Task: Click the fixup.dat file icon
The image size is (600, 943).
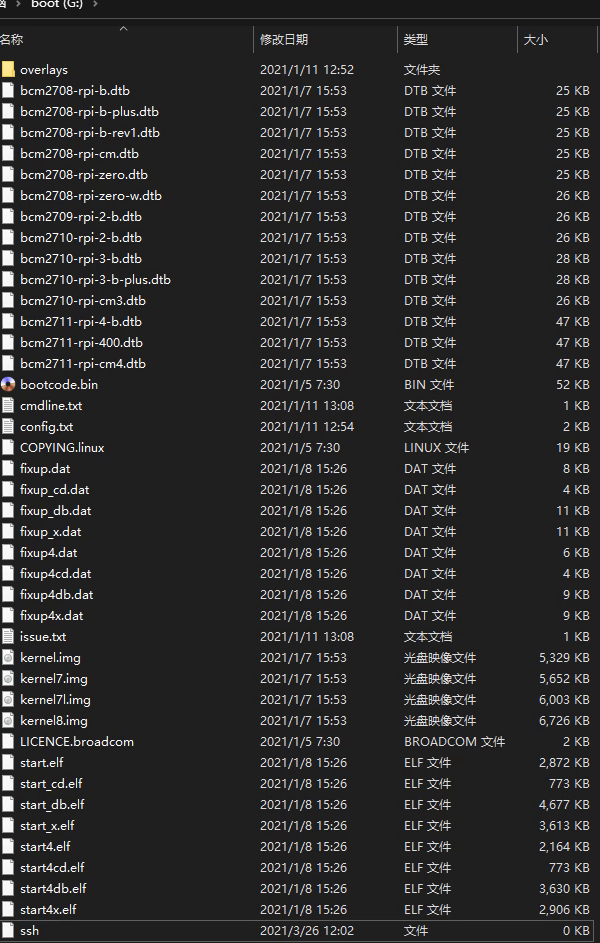Action: tap(8, 469)
